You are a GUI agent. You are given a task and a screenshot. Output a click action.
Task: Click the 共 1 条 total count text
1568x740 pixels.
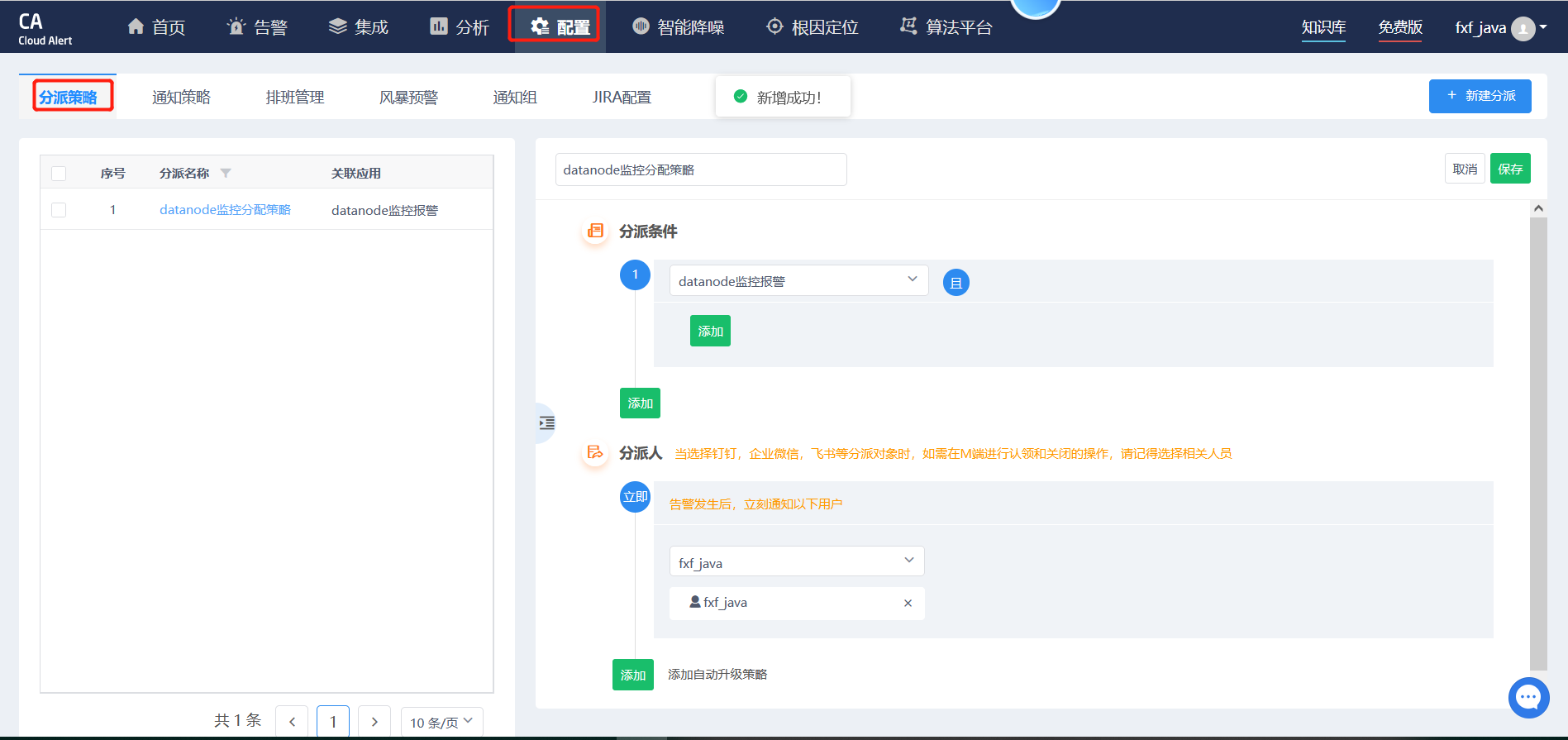pyautogui.click(x=238, y=720)
